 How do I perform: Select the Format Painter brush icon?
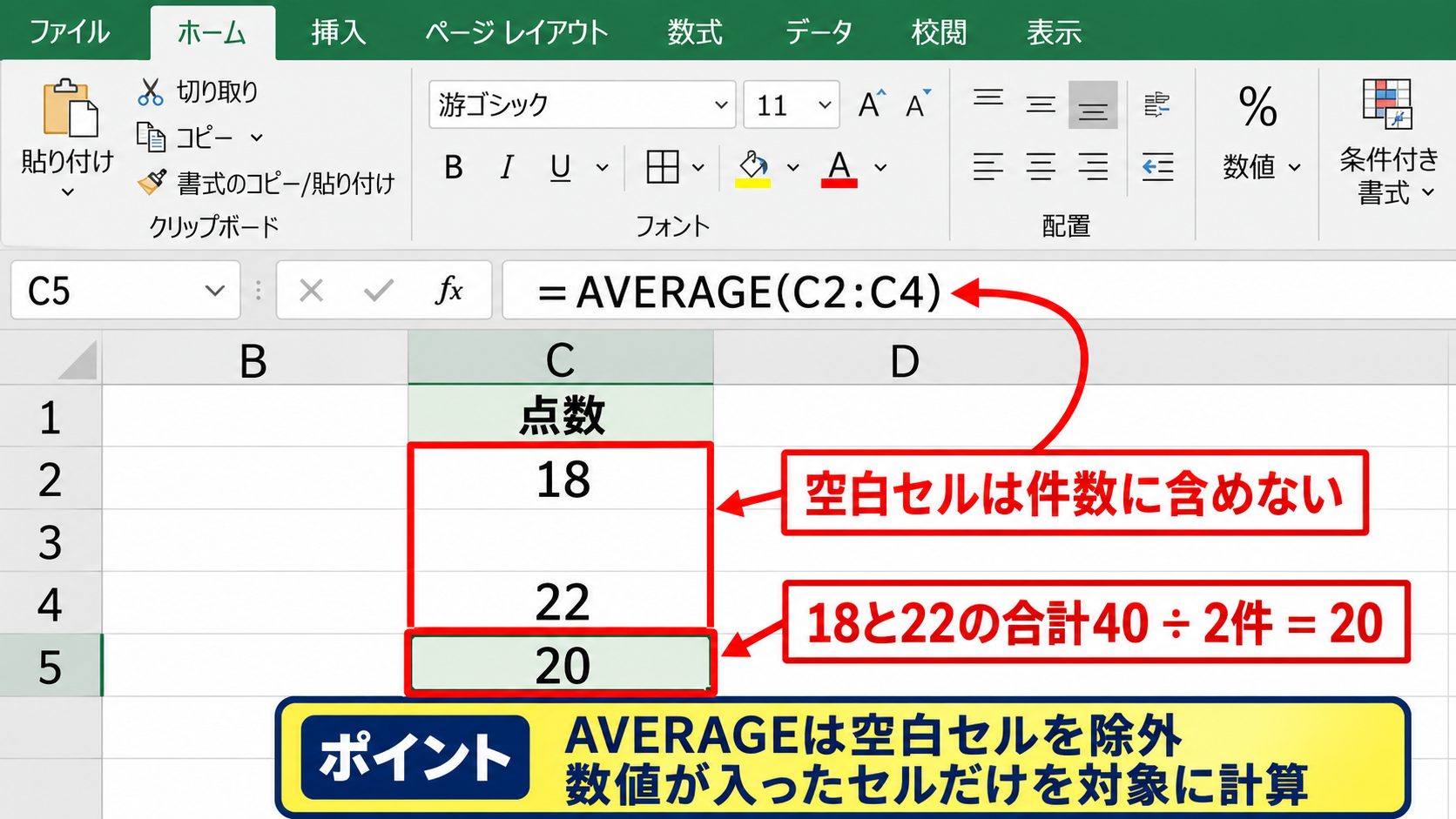pos(152,182)
